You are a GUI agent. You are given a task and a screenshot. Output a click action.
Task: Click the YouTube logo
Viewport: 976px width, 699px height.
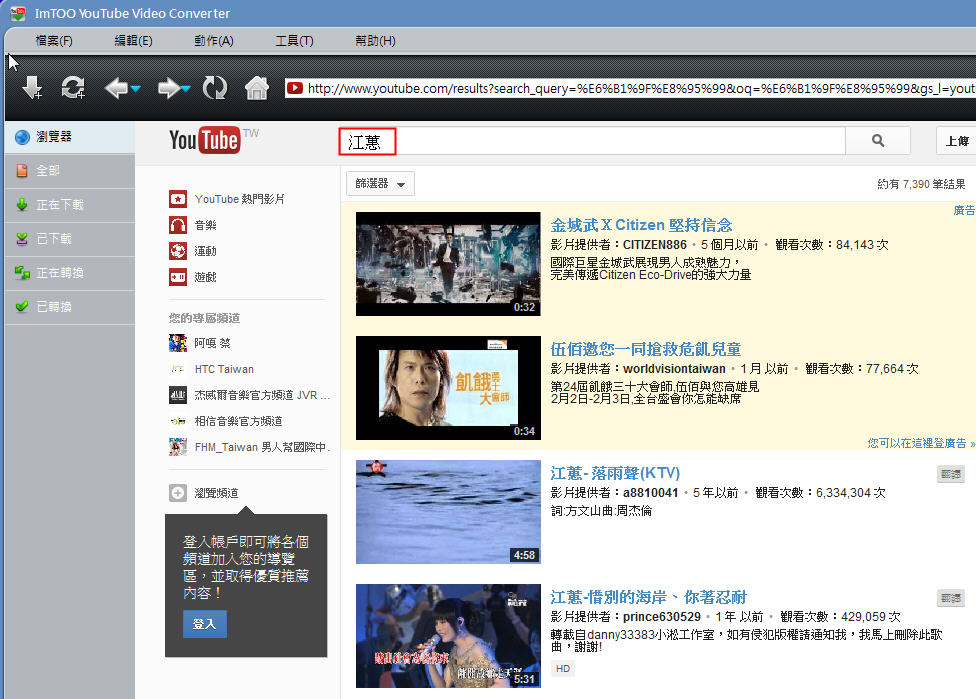(x=205, y=140)
